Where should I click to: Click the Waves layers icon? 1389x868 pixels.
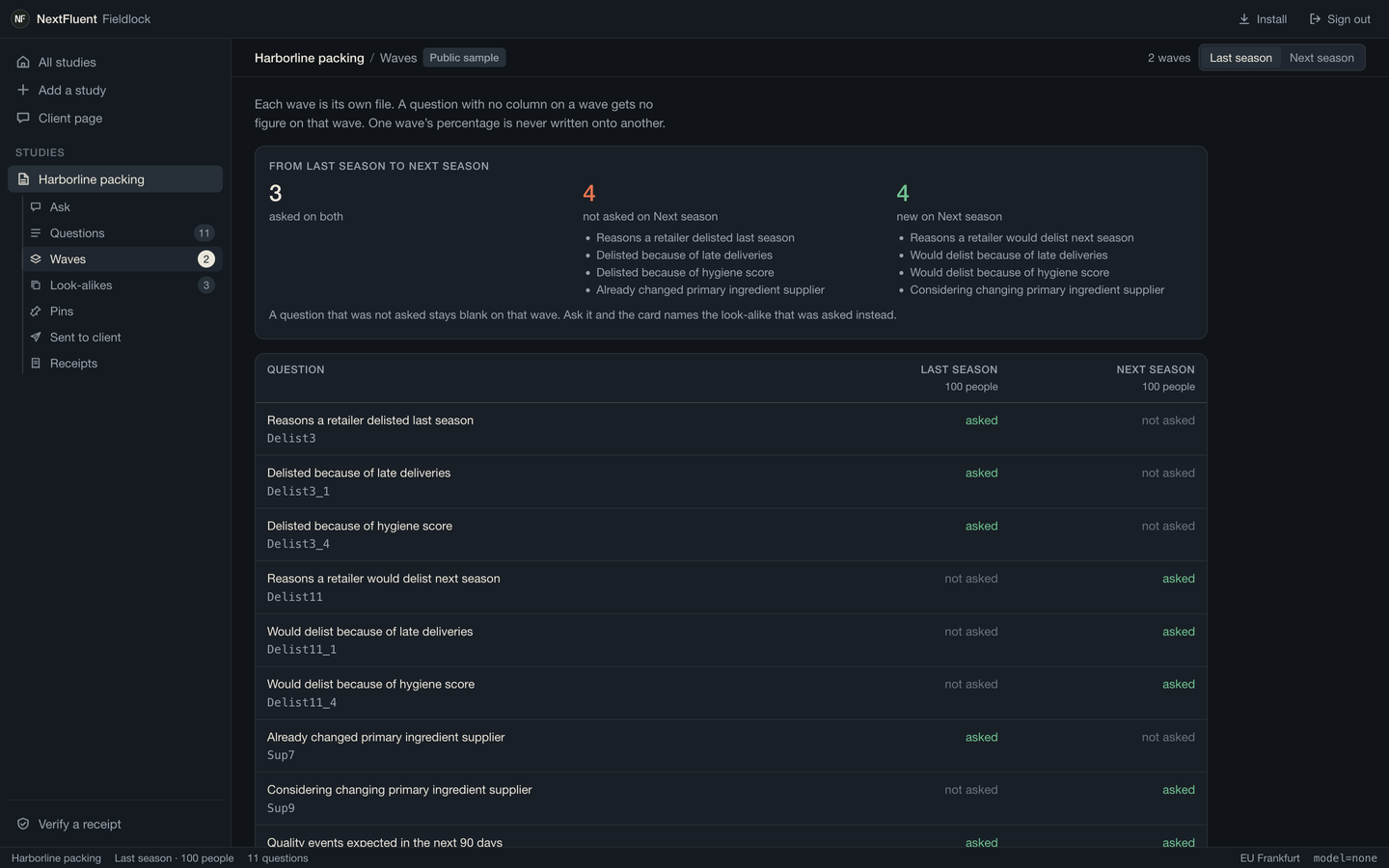click(x=36, y=259)
